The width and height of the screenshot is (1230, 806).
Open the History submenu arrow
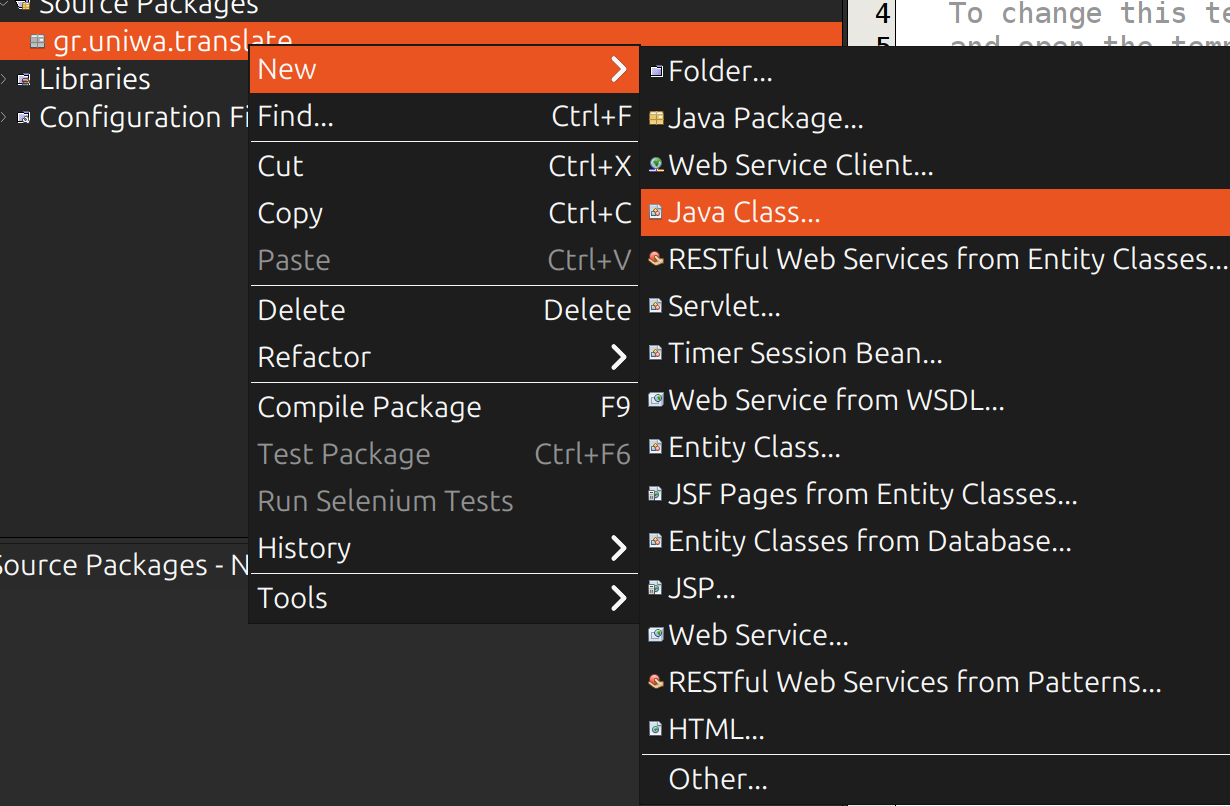click(x=618, y=548)
